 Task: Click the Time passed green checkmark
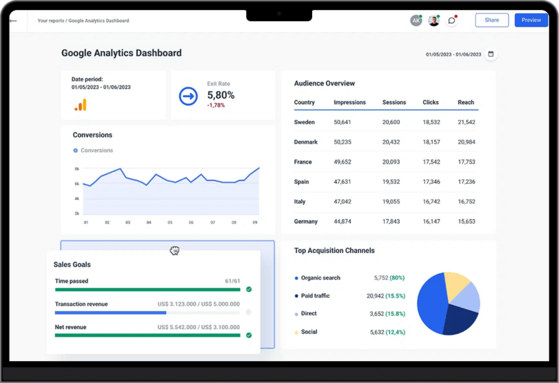pos(249,289)
